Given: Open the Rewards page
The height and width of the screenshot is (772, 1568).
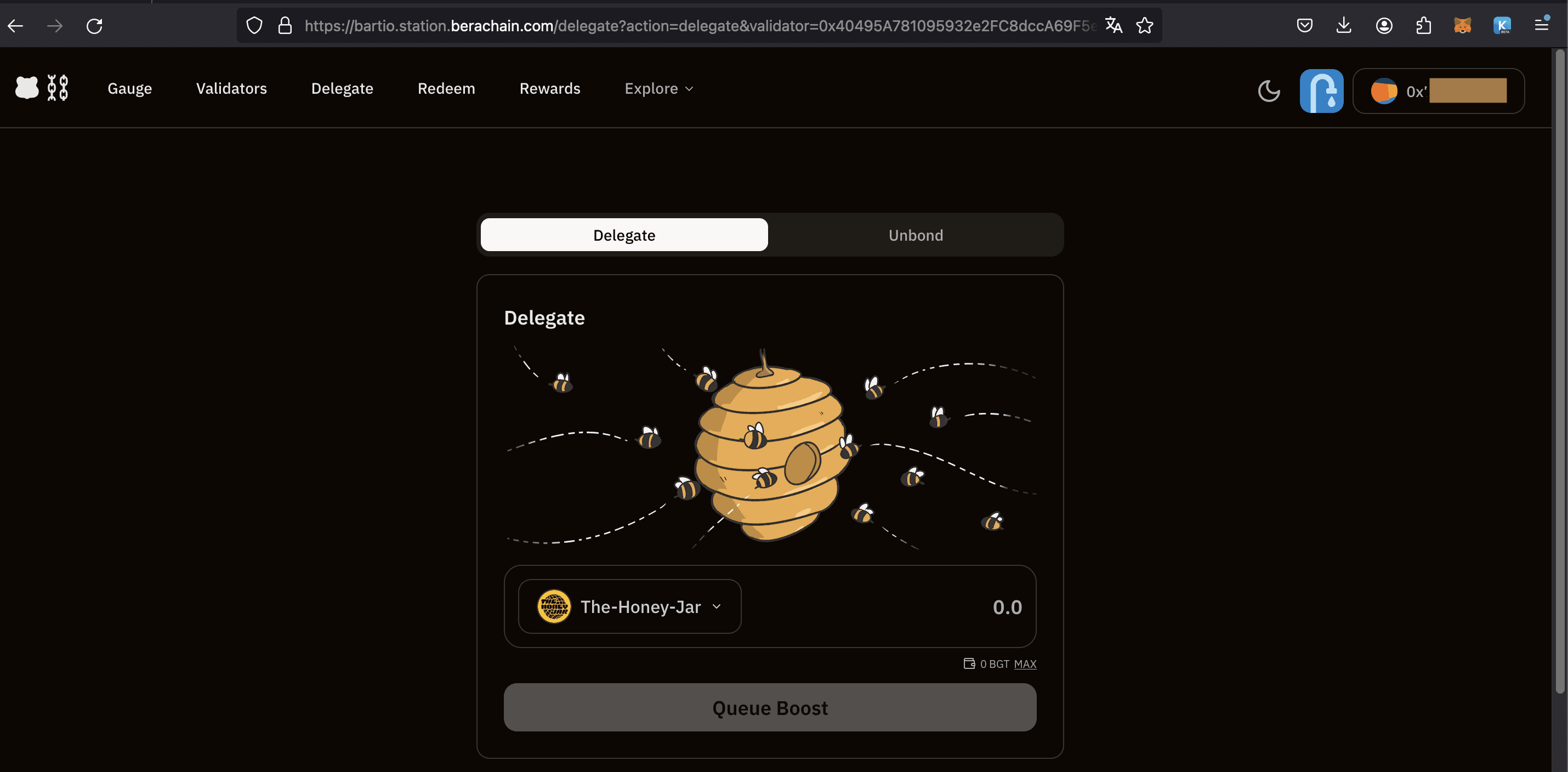Looking at the screenshot, I should point(550,89).
